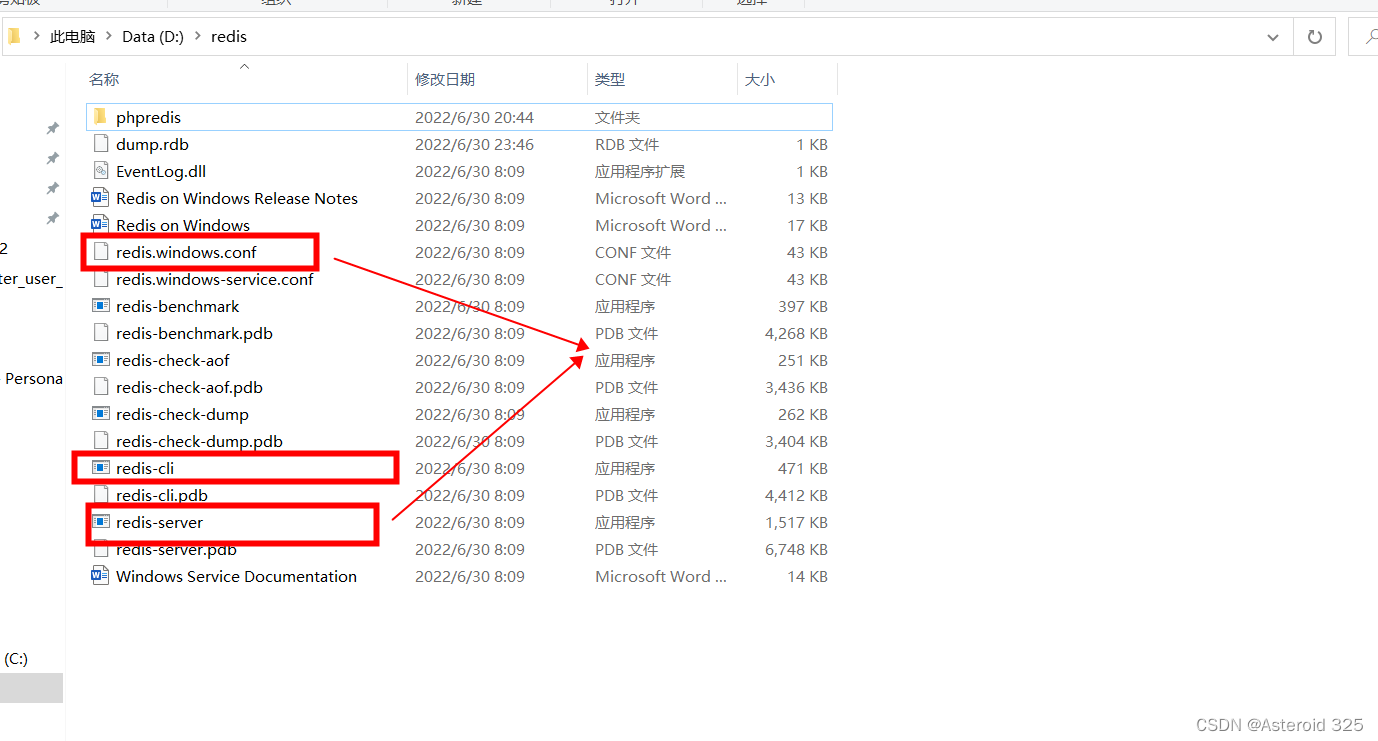Select the (C:) drive in navigation pane
Viewport: 1378px width, 741px height.
click(x=16, y=658)
